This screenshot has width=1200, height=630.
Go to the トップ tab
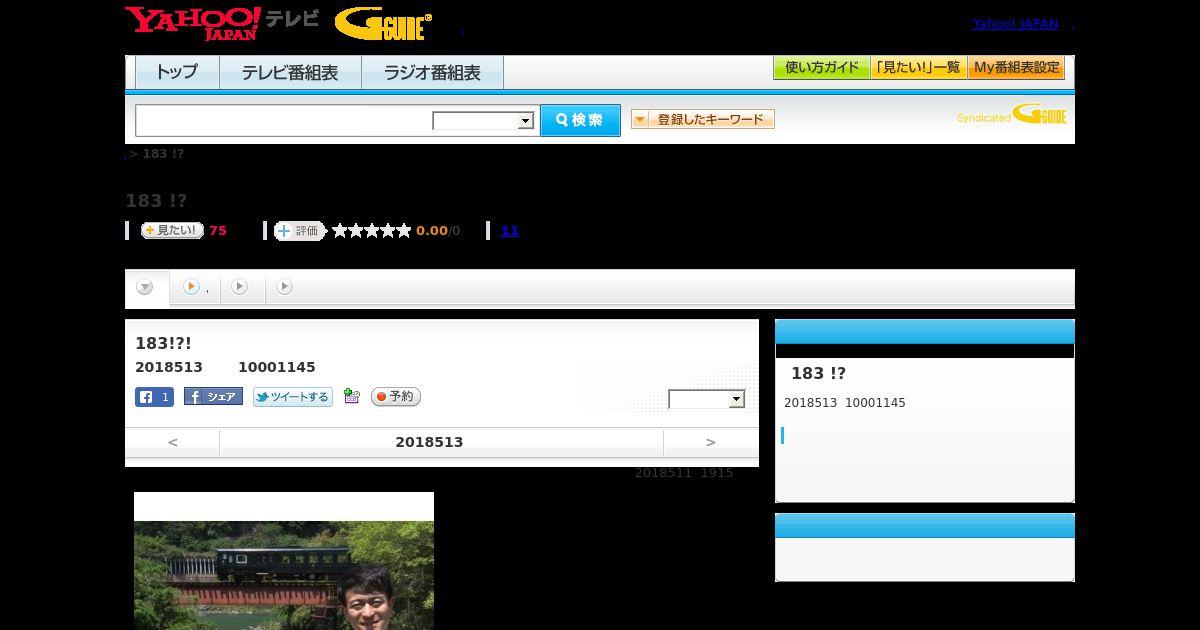(x=177, y=73)
